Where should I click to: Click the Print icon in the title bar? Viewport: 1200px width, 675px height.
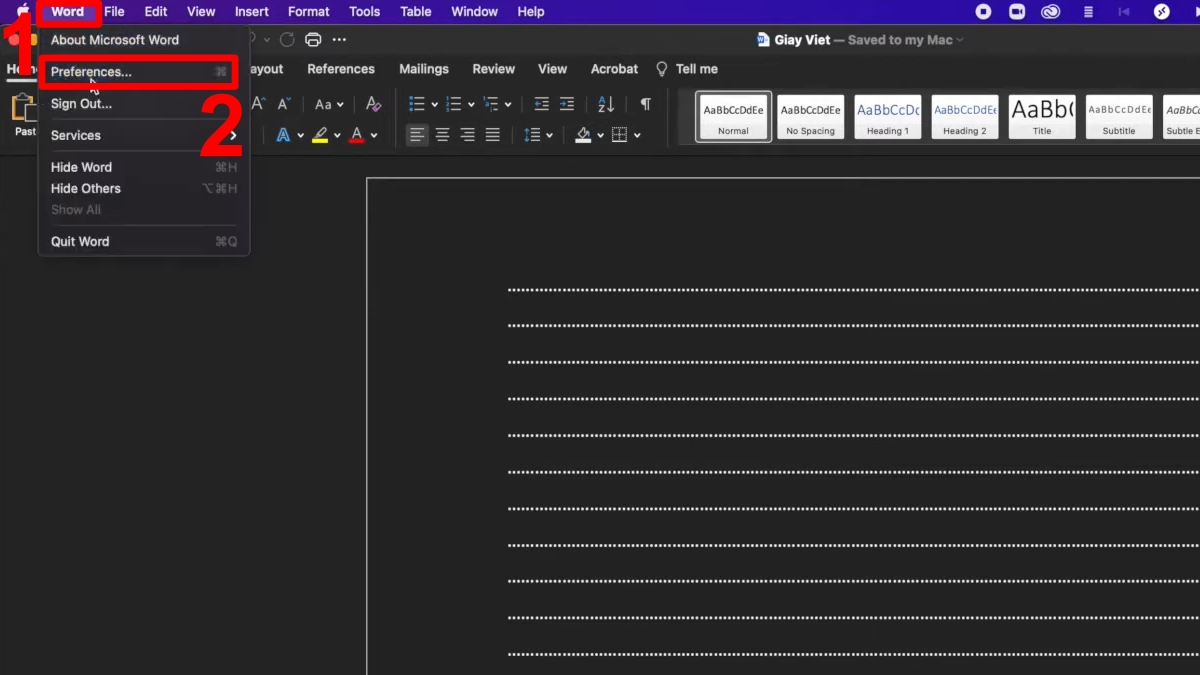click(x=313, y=40)
